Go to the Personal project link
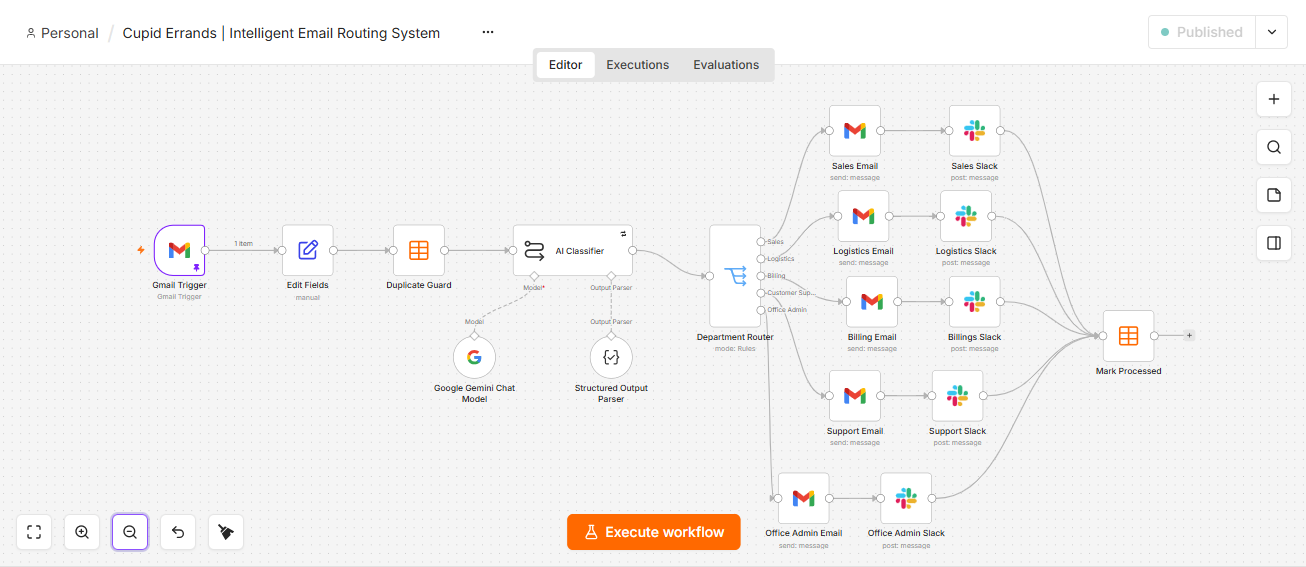The width and height of the screenshot is (1306, 567). pos(62,33)
